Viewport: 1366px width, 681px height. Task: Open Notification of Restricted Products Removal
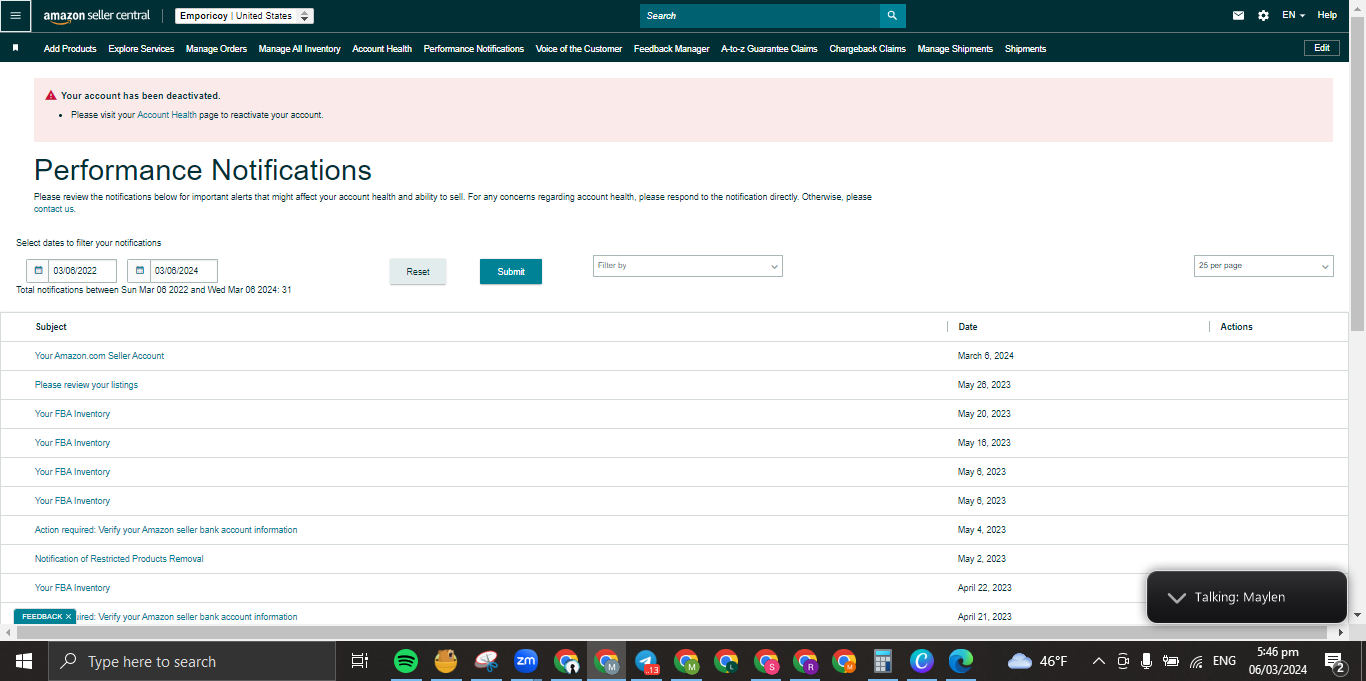point(119,559)
